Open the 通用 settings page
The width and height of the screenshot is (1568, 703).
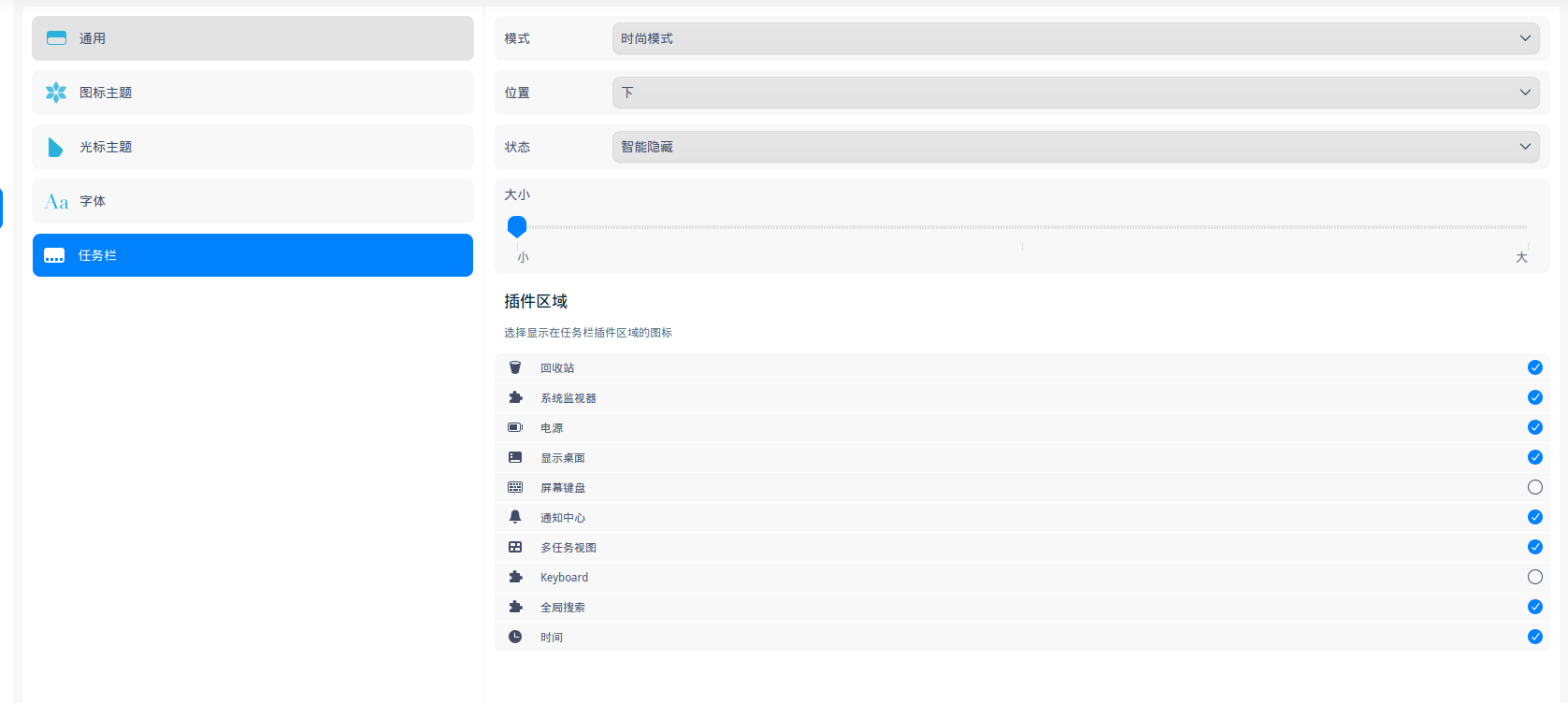[252, 38]
